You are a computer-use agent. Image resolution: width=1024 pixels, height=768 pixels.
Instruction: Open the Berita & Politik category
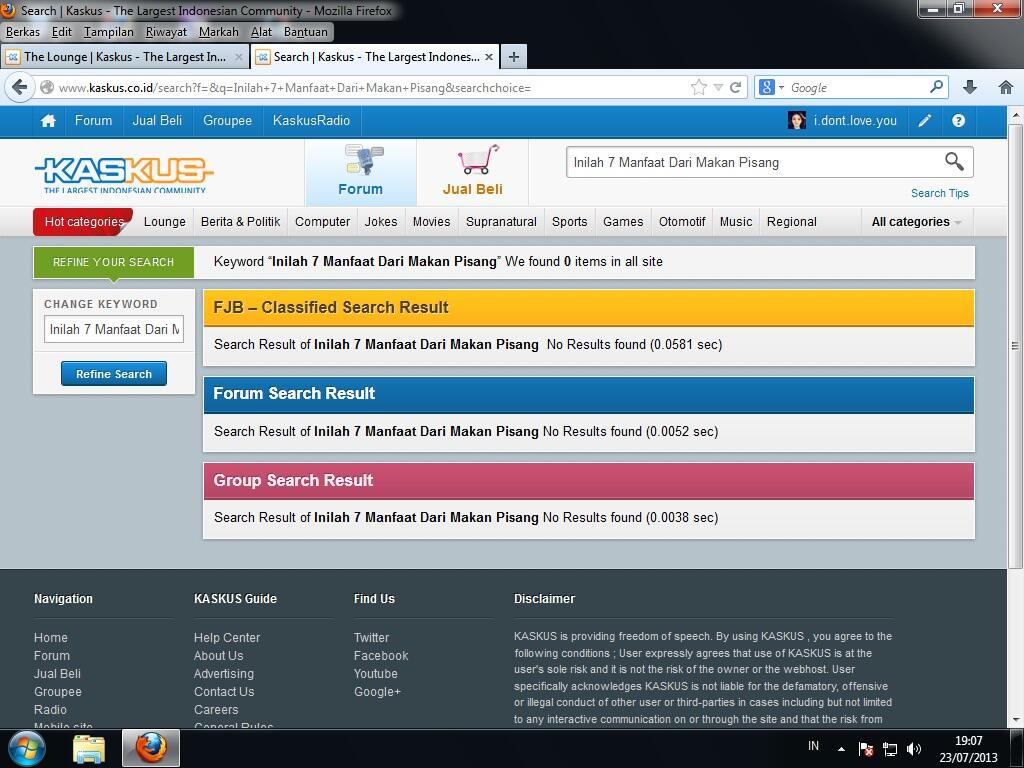click(240, 222)
